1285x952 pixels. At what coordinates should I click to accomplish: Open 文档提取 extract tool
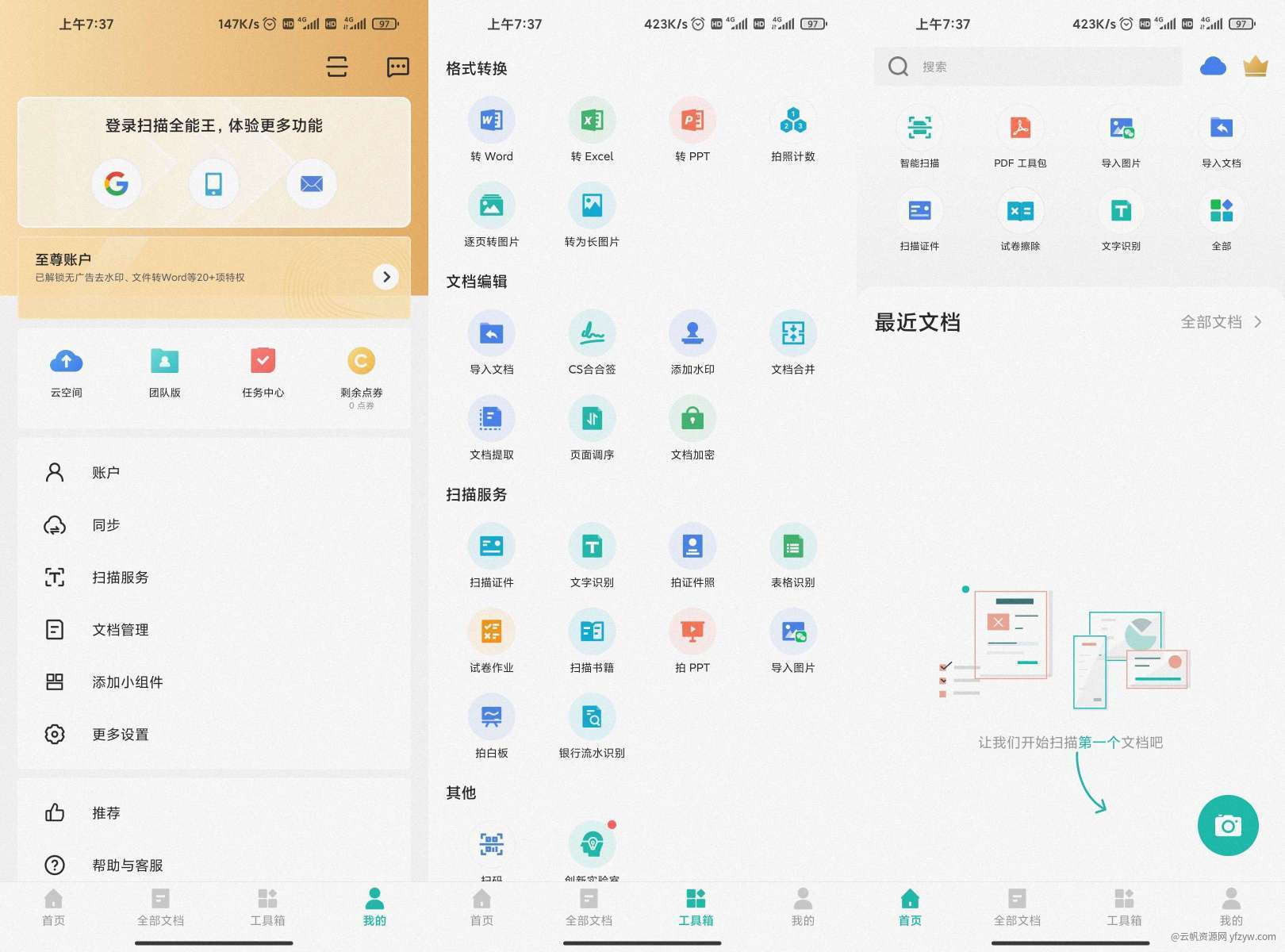coord(492,428)
